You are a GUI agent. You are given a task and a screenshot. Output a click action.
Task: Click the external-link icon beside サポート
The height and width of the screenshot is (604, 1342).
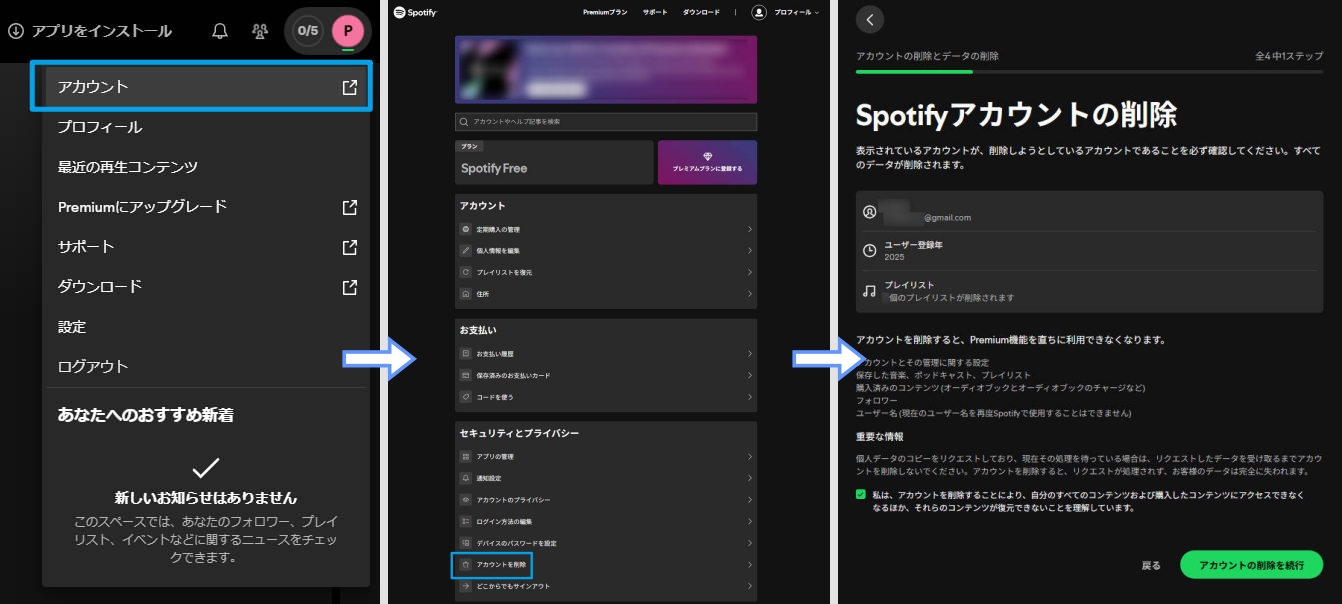tap(349, 246)
